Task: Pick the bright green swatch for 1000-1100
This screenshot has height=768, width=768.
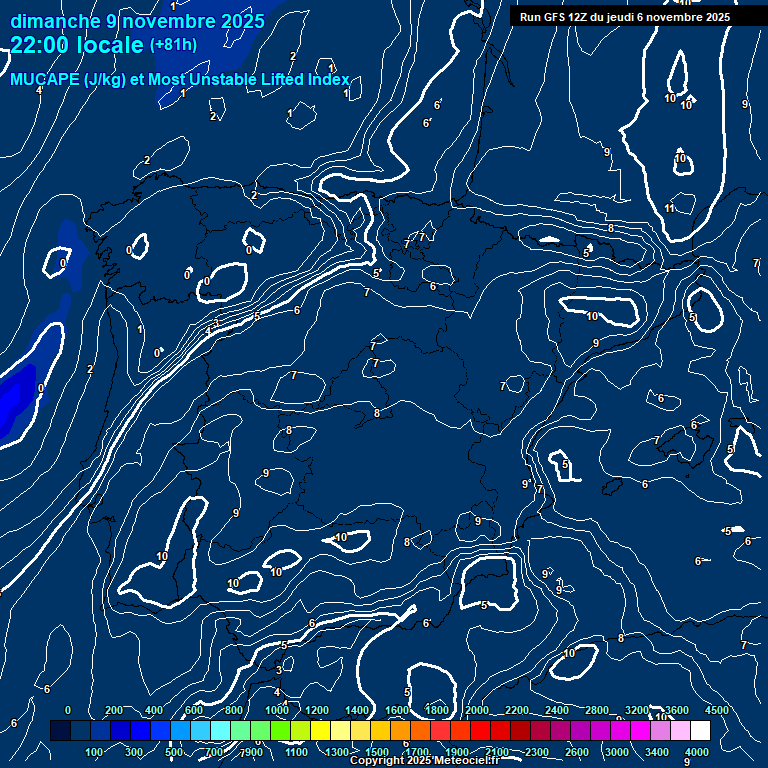Action: click(x=280, y=730)
